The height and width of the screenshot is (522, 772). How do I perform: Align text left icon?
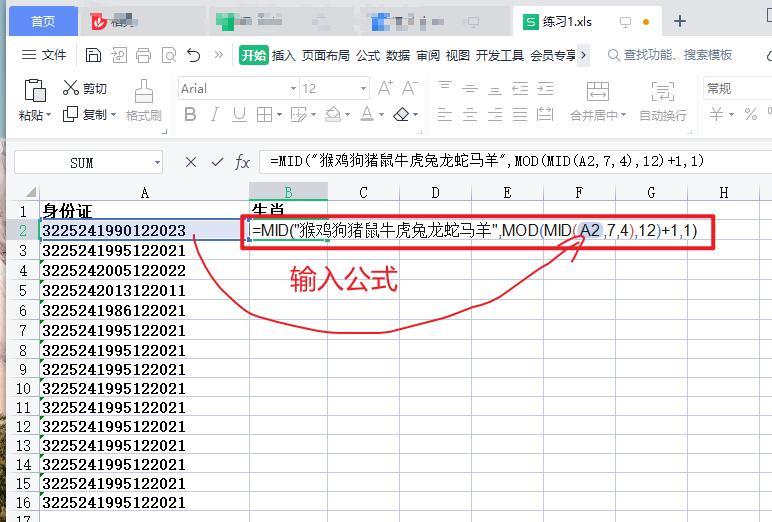pyautogui.click(x=445, y=115)
